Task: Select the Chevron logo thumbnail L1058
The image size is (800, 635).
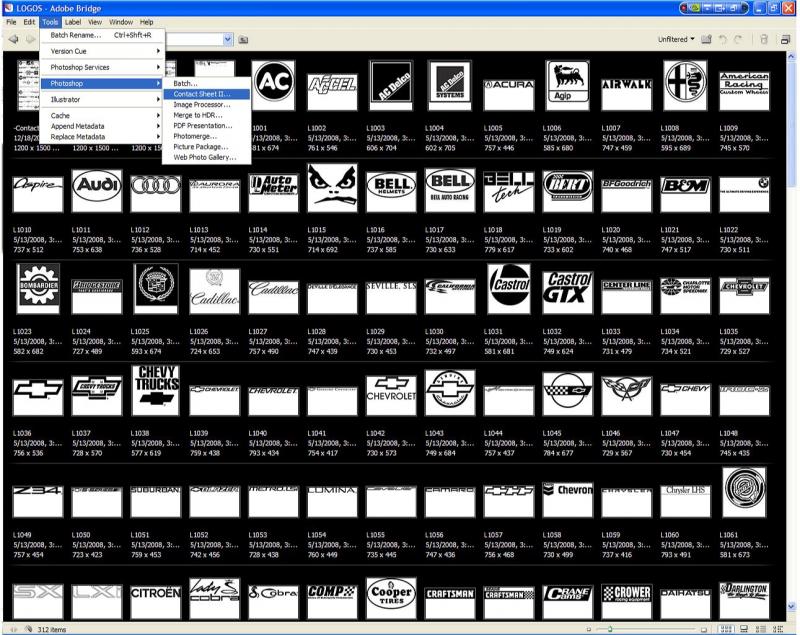Action: coord(568,499)
